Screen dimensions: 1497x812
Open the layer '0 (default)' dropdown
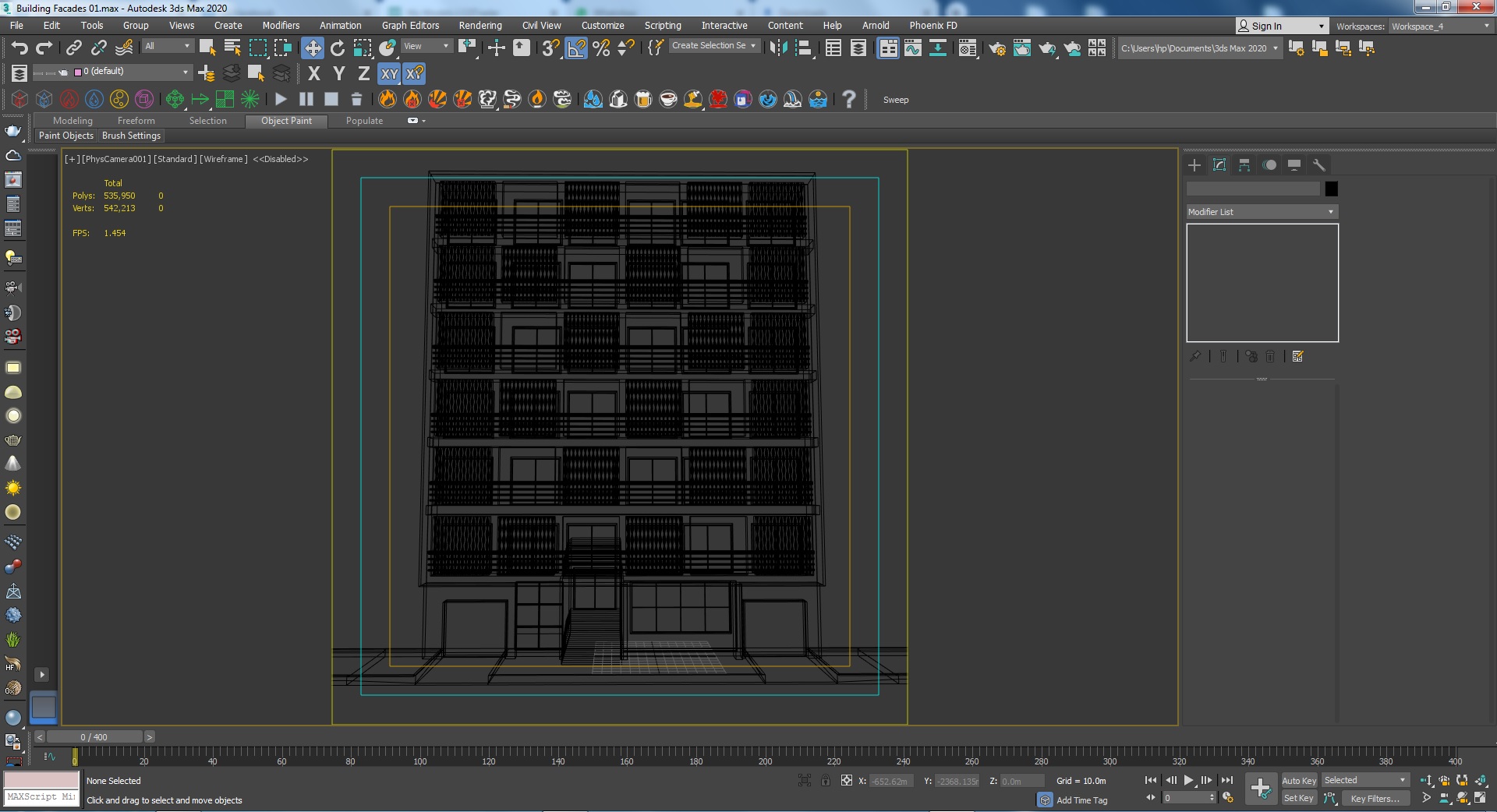coord(133,72)
